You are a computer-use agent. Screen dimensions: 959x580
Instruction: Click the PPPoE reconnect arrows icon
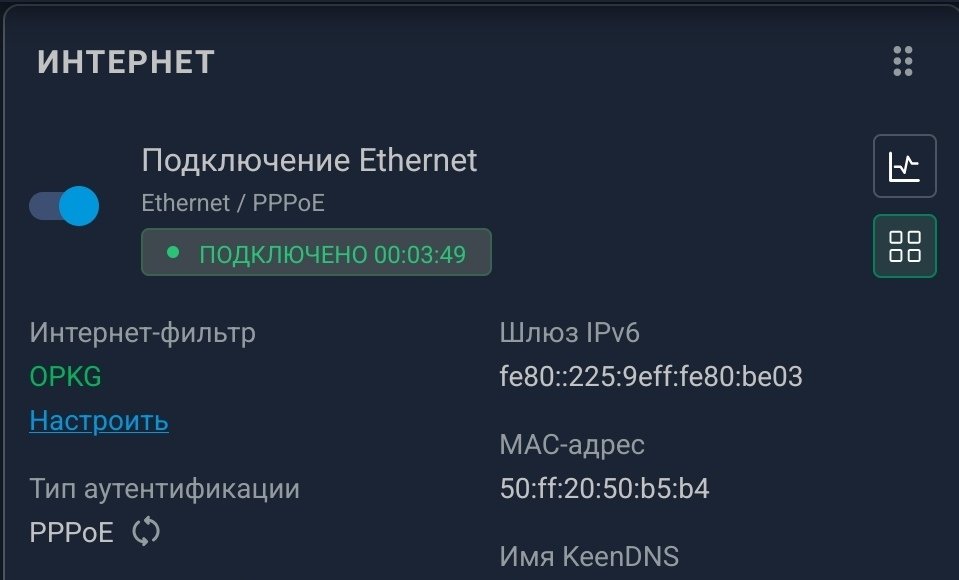coord(146,532)
